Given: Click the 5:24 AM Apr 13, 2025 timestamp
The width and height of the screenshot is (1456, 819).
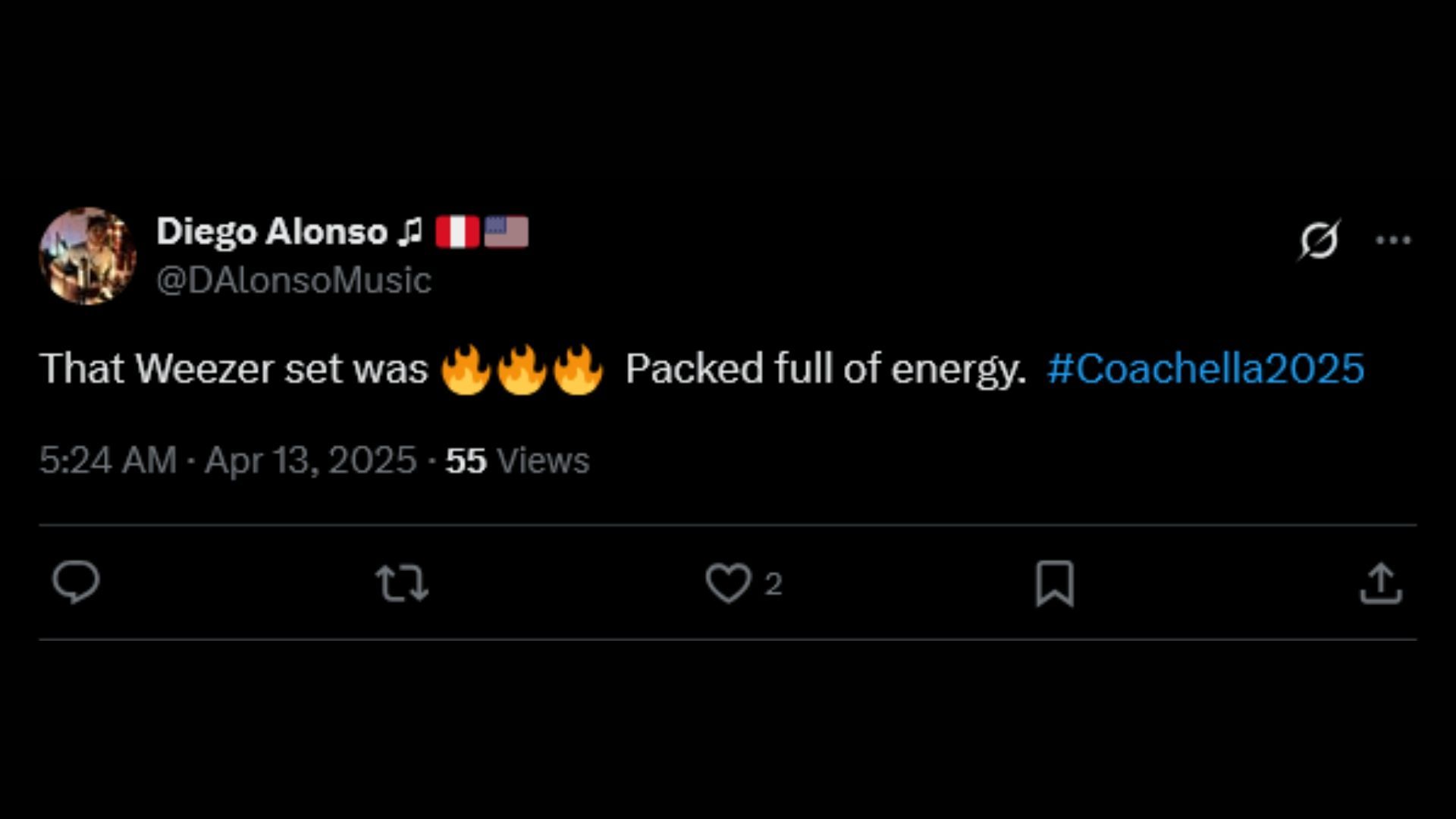Looking at the screenshot, I should 227,460.
